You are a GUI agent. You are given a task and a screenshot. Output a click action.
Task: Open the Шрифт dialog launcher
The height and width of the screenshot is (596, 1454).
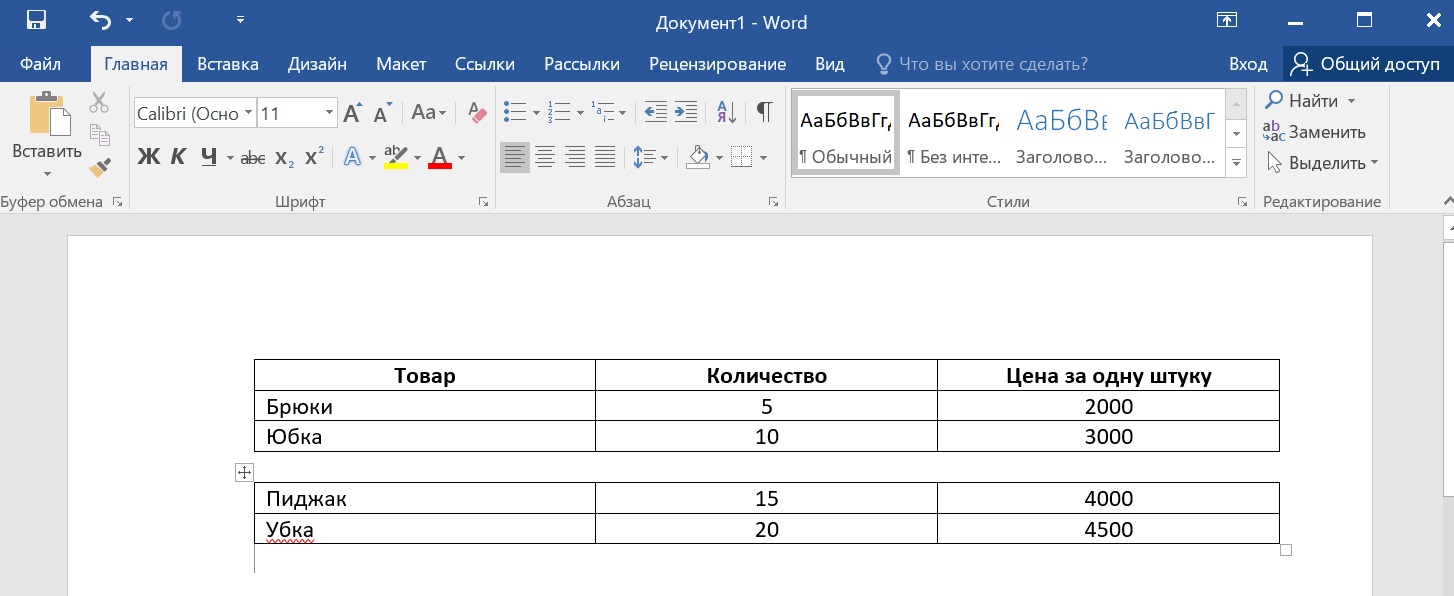tap(483, 202)
